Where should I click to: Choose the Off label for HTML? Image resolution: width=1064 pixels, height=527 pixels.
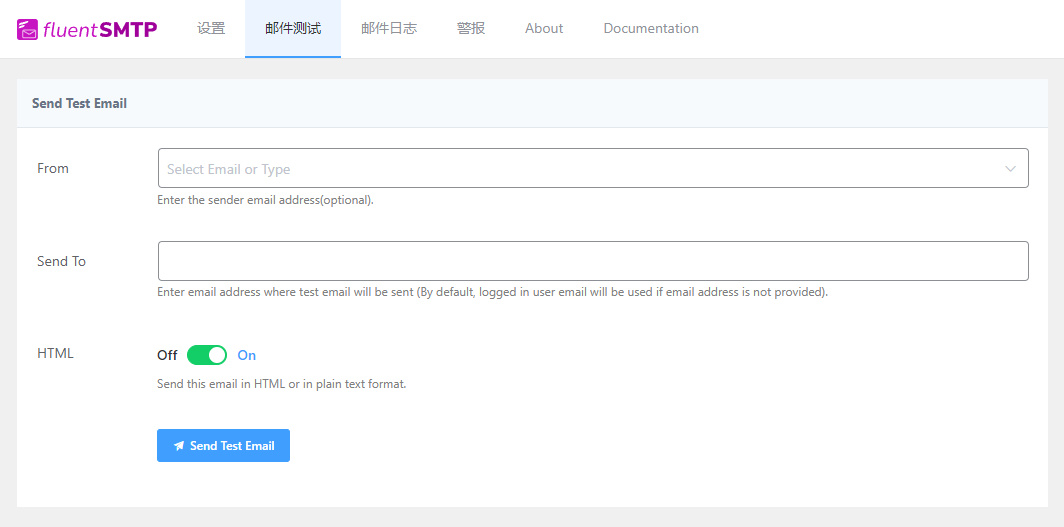[167, 355]
